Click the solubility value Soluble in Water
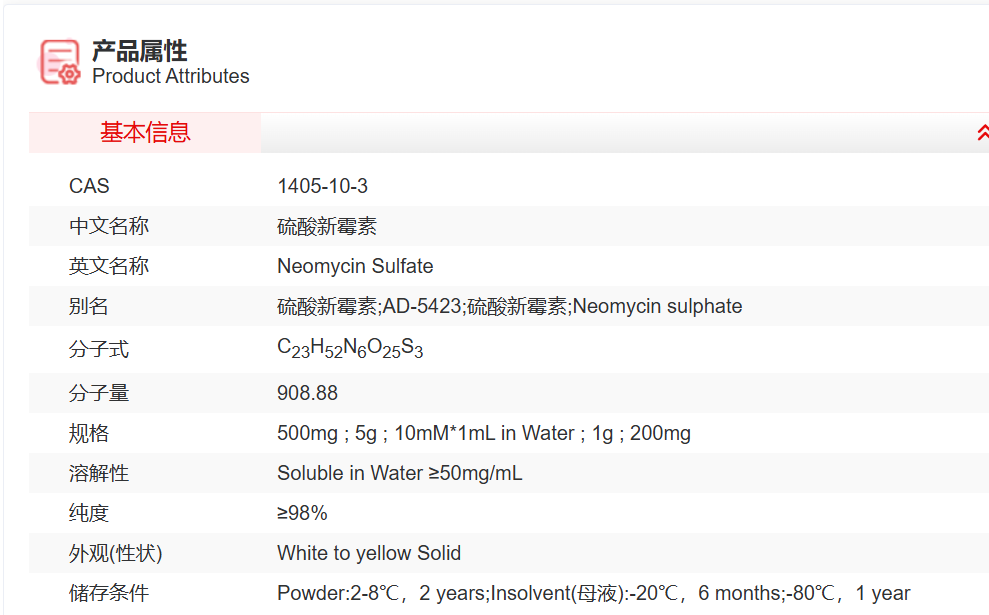The height and width of the screenshot is (615, 989). point(399,474)
